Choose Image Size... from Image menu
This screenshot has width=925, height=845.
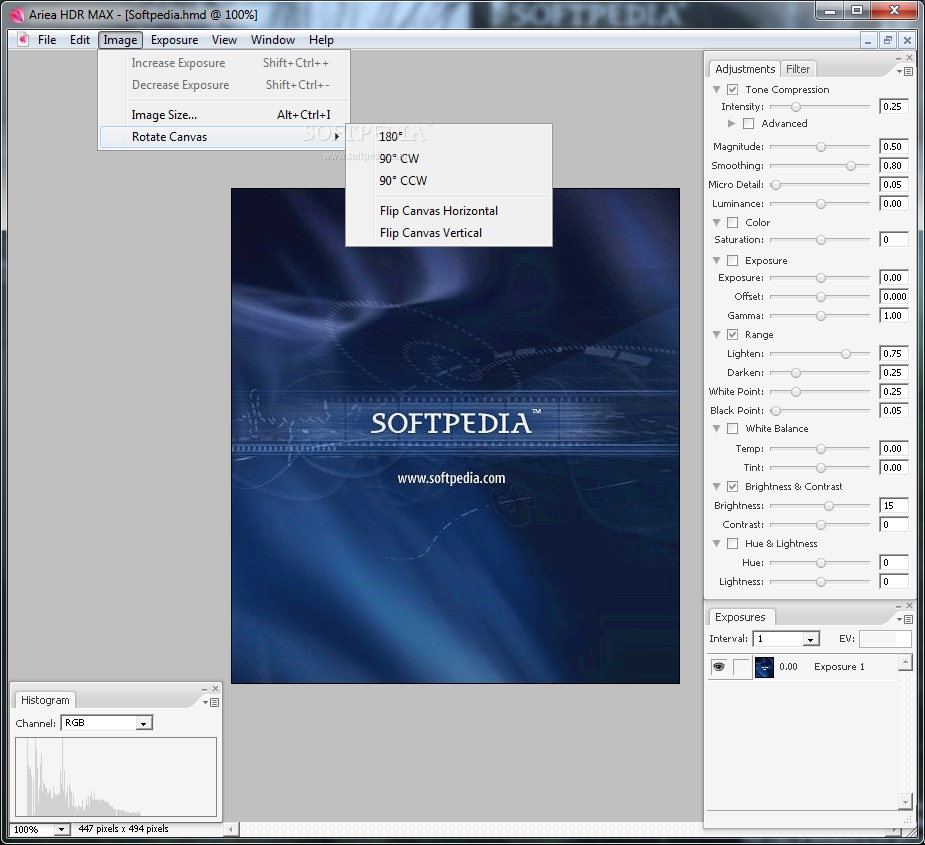(224, 115)
